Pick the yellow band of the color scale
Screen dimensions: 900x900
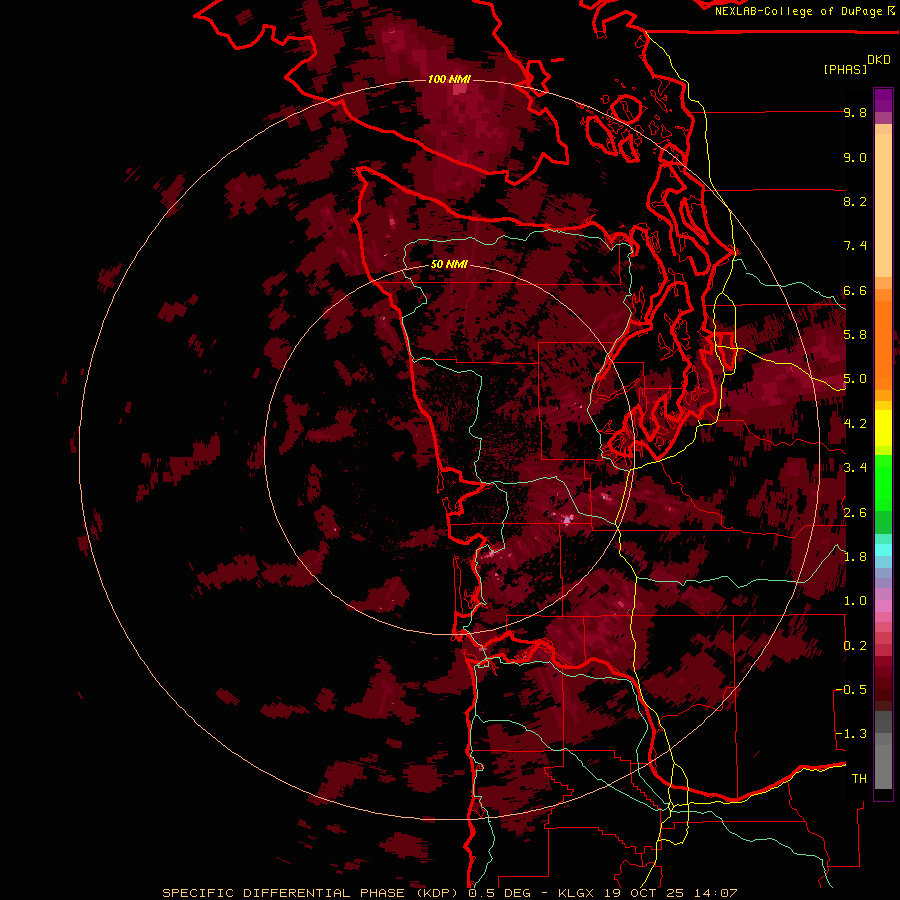coord(883,428)
